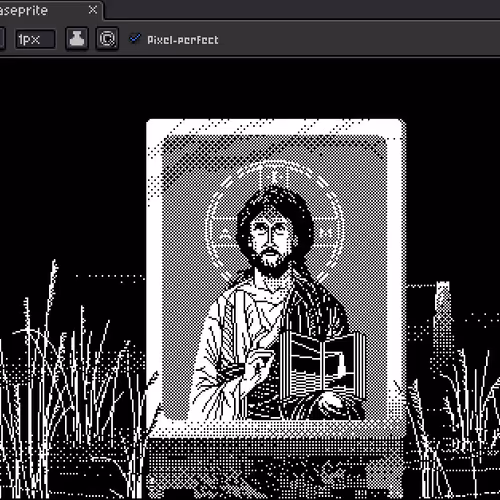Click the Pixel-perfect label text
This screenshot has width=500, height=500.
(x=183, y=40)
